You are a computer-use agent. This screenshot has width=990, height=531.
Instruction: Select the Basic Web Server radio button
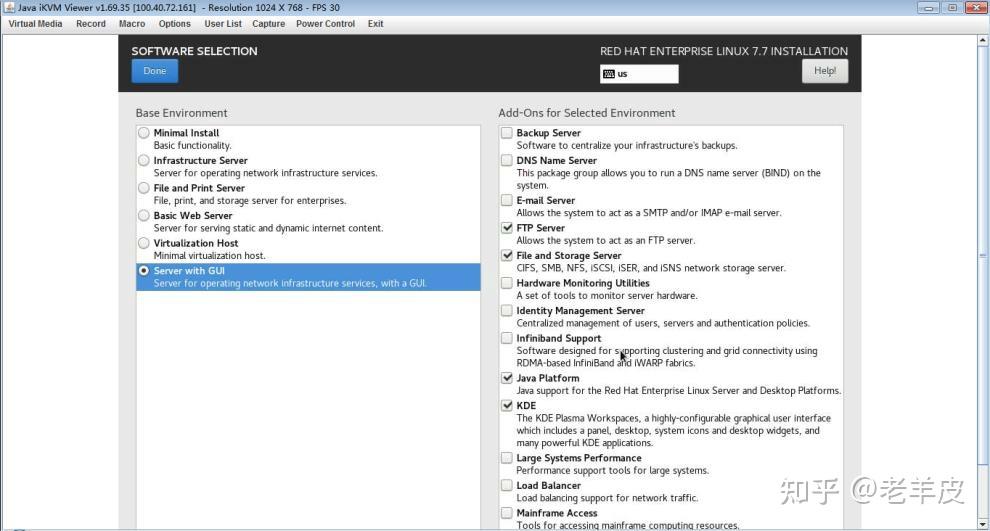[144, 215]
